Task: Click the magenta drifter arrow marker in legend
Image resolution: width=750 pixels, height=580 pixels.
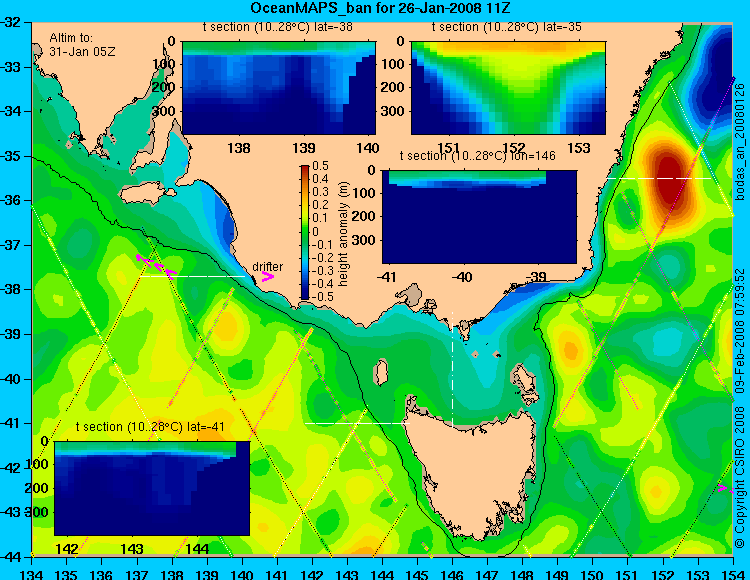Action: (267, 277)
